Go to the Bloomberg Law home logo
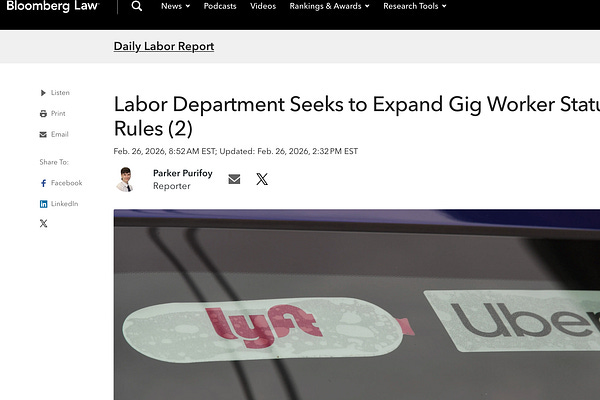The width and height of the screenshot is (600, 400). pyautogui.click(x=53, y=6)
